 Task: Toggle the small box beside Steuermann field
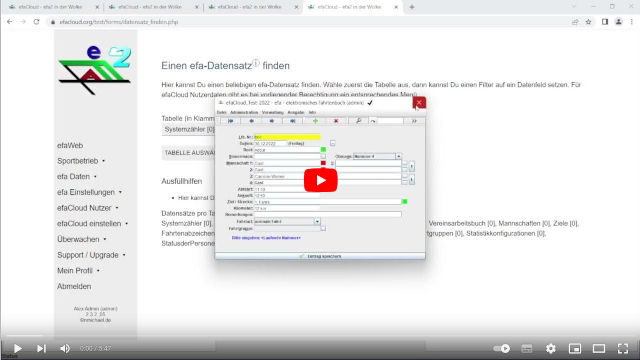323,156
